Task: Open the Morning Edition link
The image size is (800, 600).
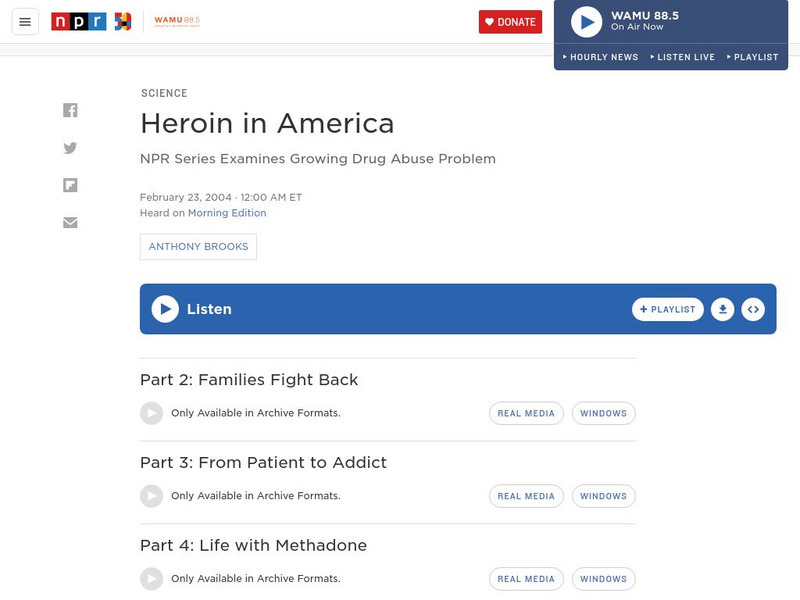Action: click(227, 213)
